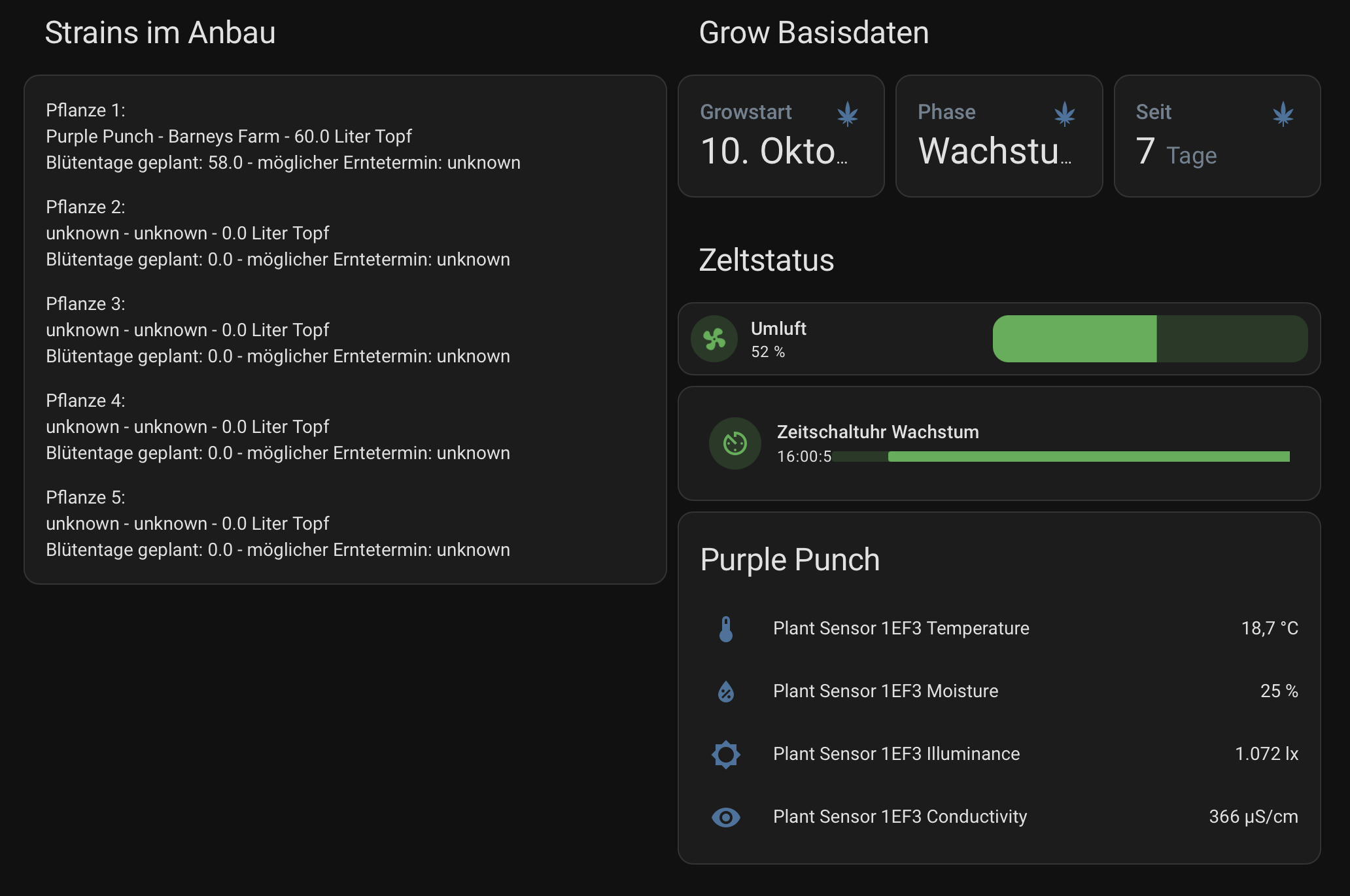Click the eye icon beside Conductivity
The height and width of the screenshot is (896, 1350).
click(726, 817)
